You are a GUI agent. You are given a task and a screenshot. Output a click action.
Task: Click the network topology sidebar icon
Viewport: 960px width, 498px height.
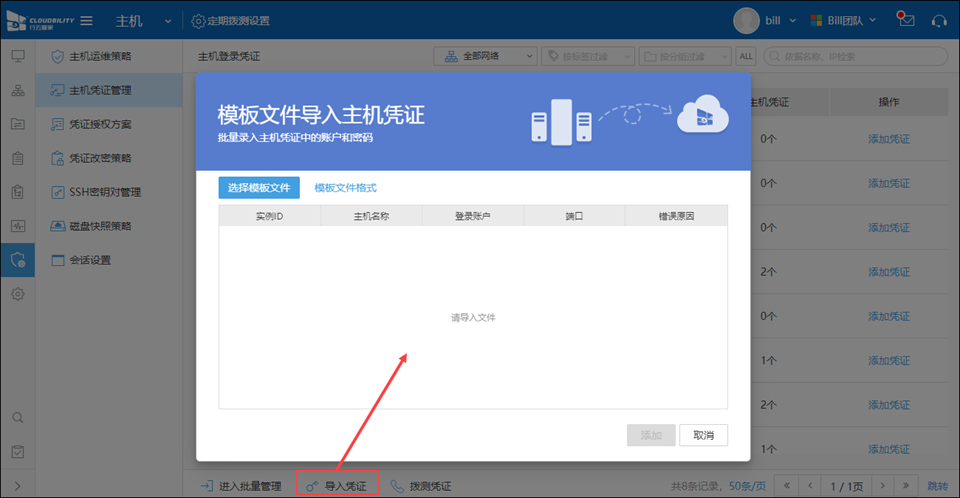click(17, 90)
